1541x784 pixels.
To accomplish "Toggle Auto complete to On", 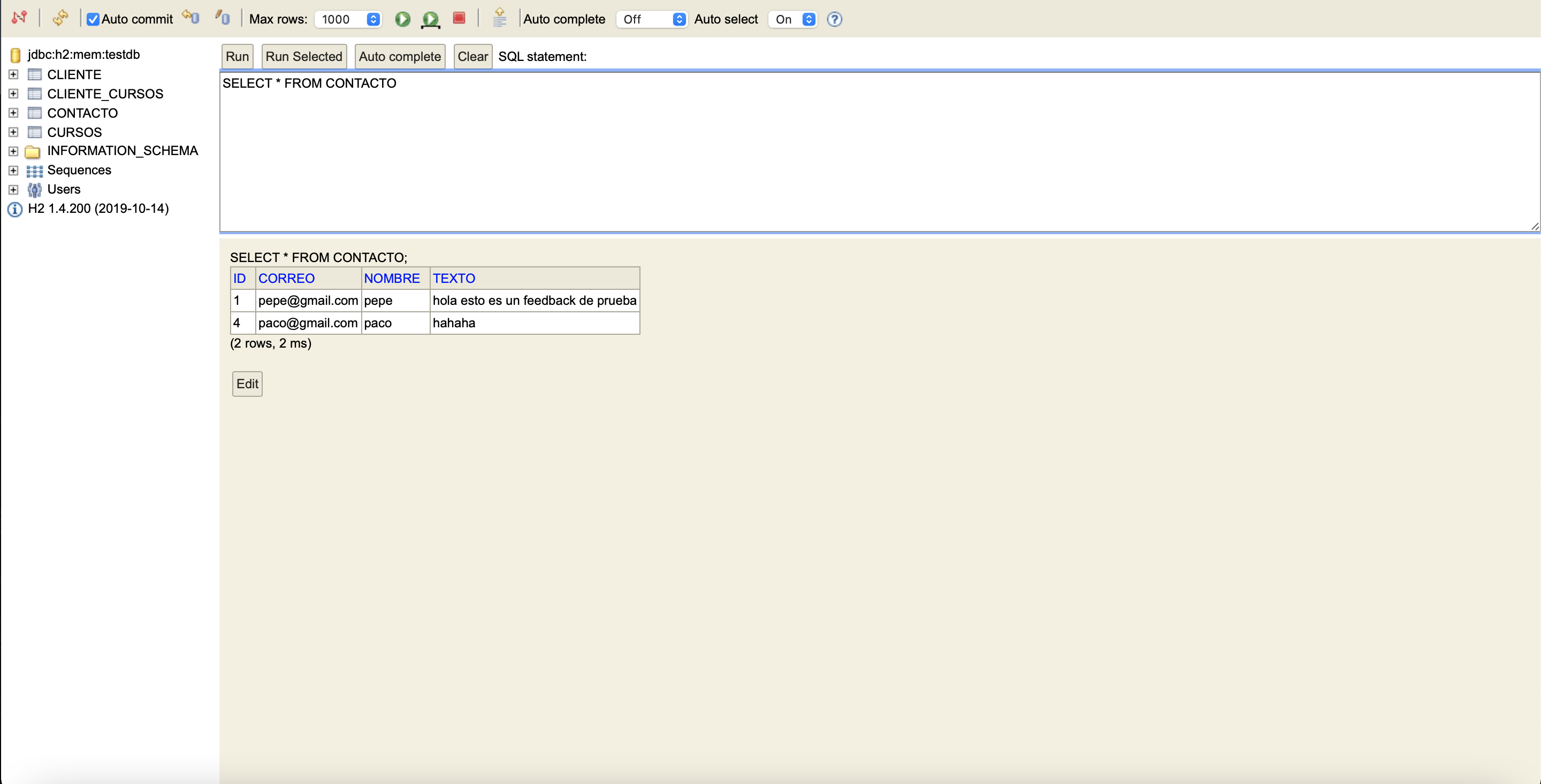I will pos(651,19).
